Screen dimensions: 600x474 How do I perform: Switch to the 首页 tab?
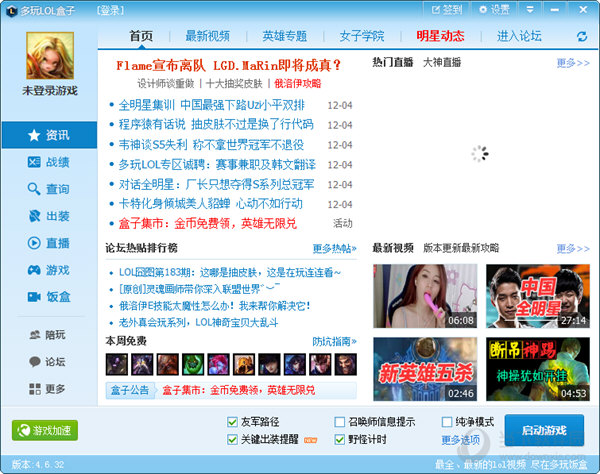coord(141,36)
